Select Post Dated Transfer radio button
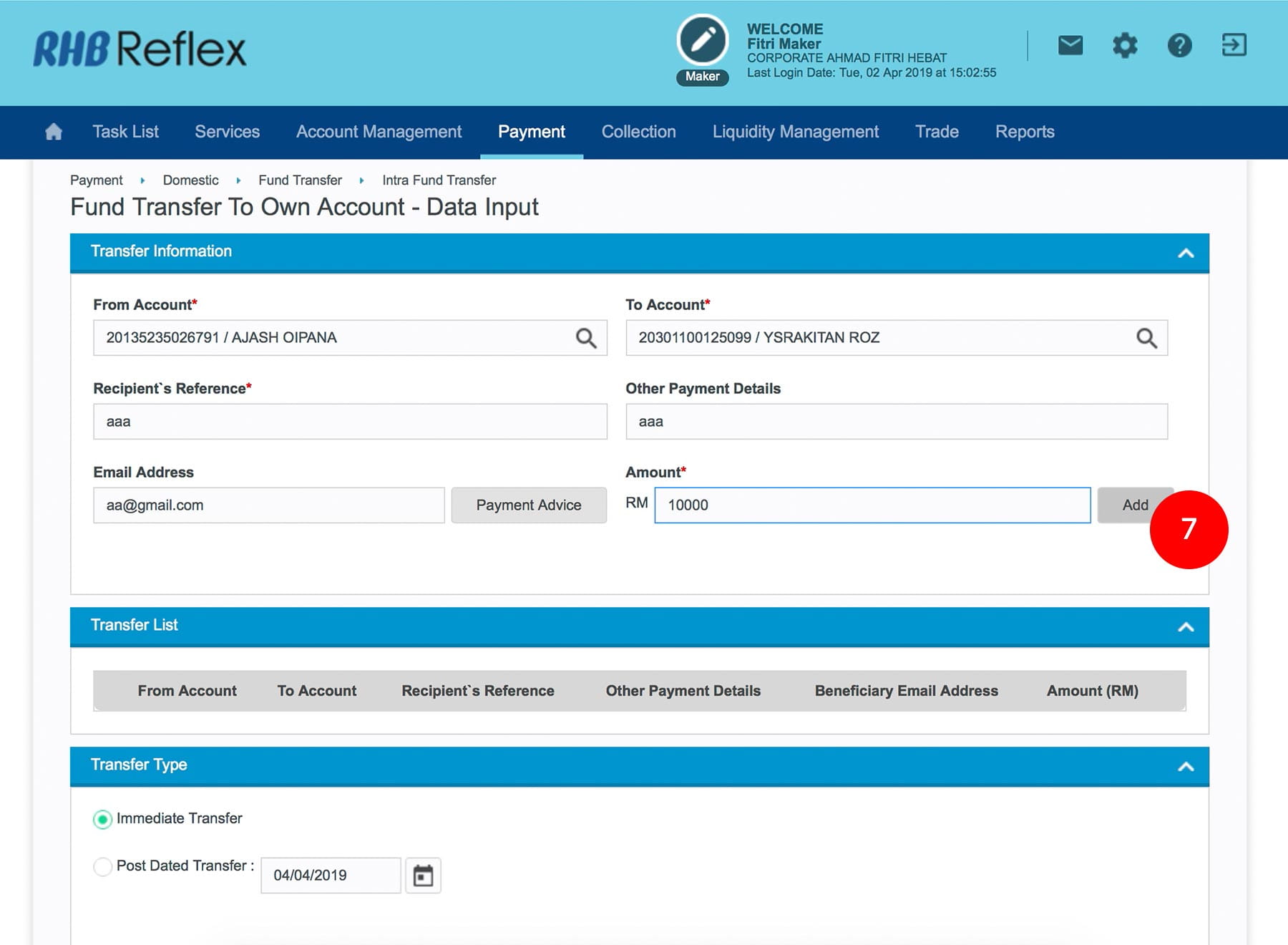1288x945 pixels. point(103,866)
